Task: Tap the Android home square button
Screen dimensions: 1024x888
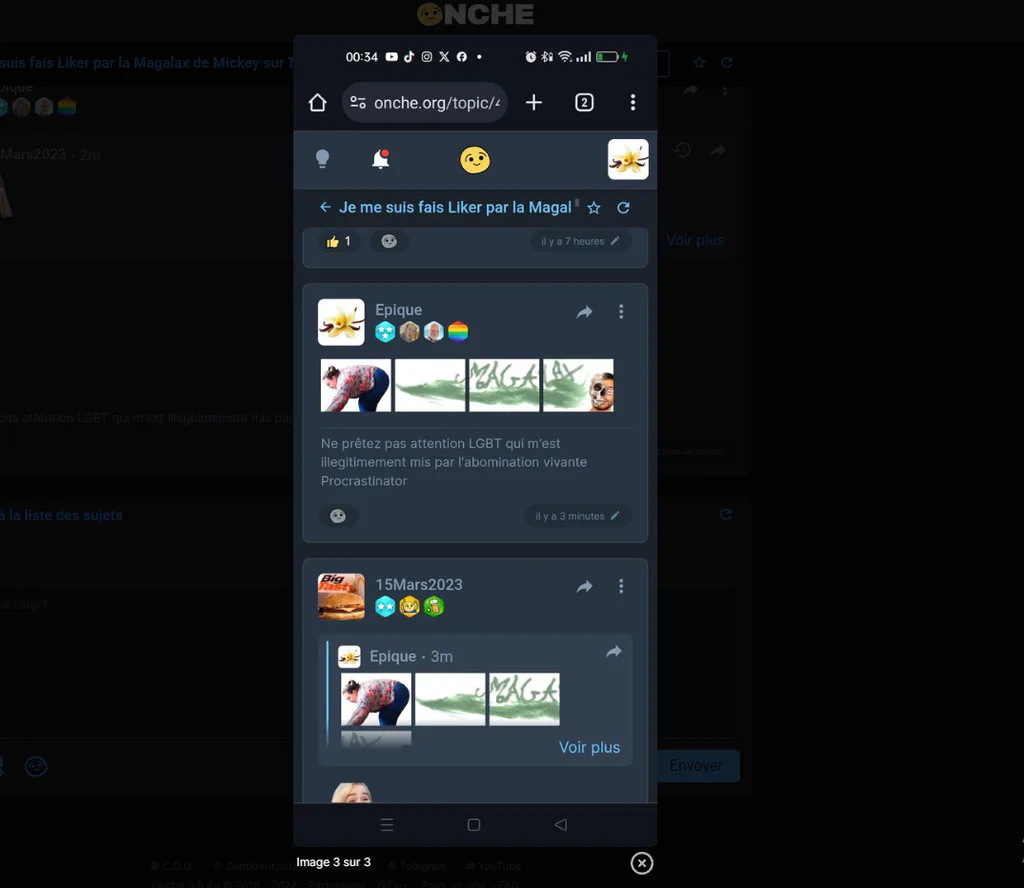Action: coord(474,825)
